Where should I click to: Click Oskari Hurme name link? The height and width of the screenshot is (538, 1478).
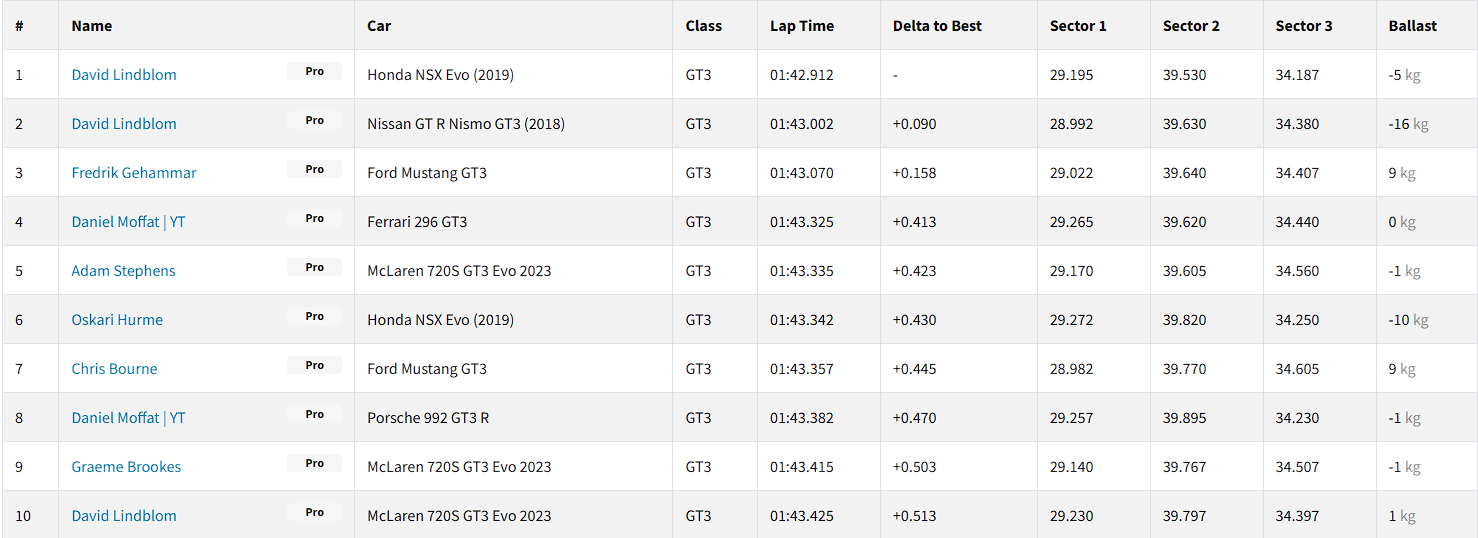coord(117,320)
